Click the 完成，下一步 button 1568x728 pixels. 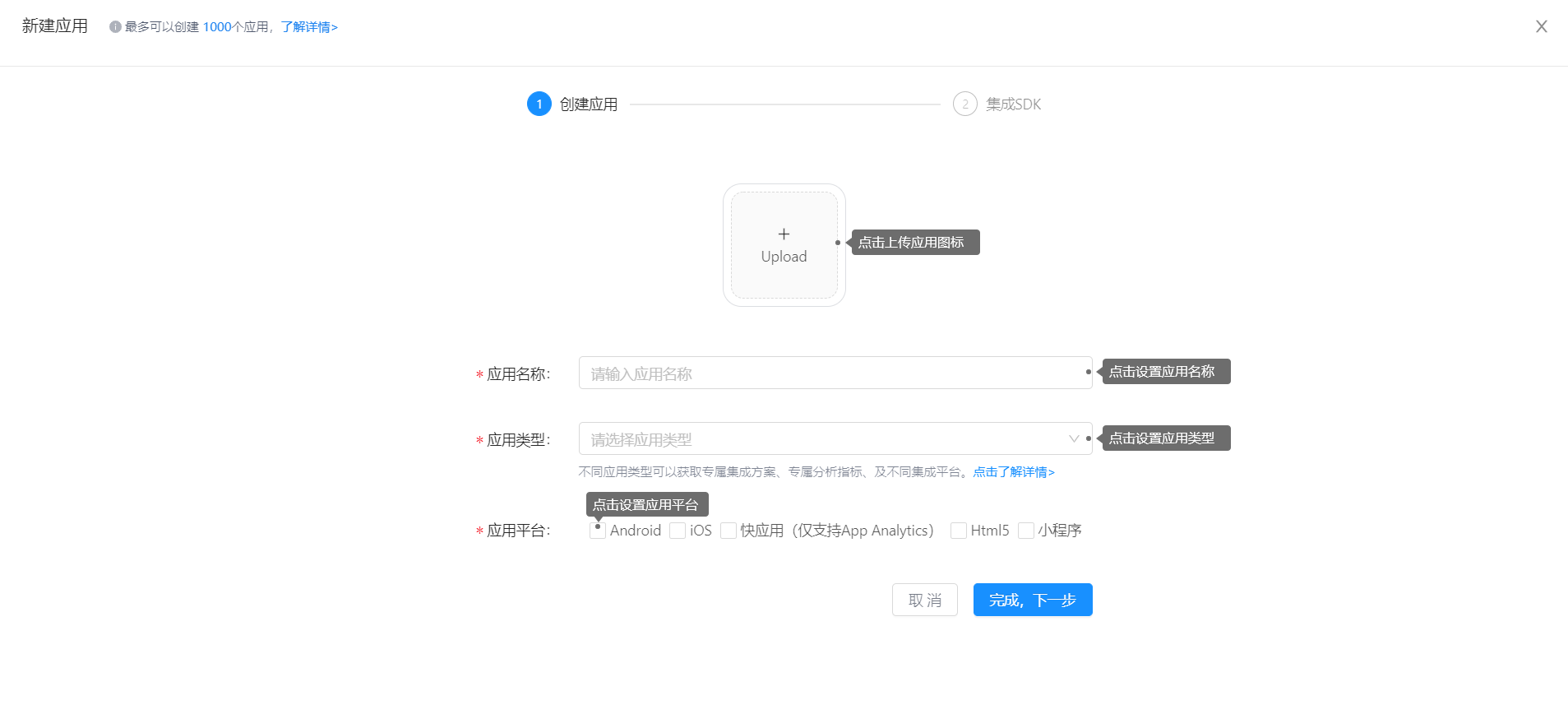(1033, 600)
